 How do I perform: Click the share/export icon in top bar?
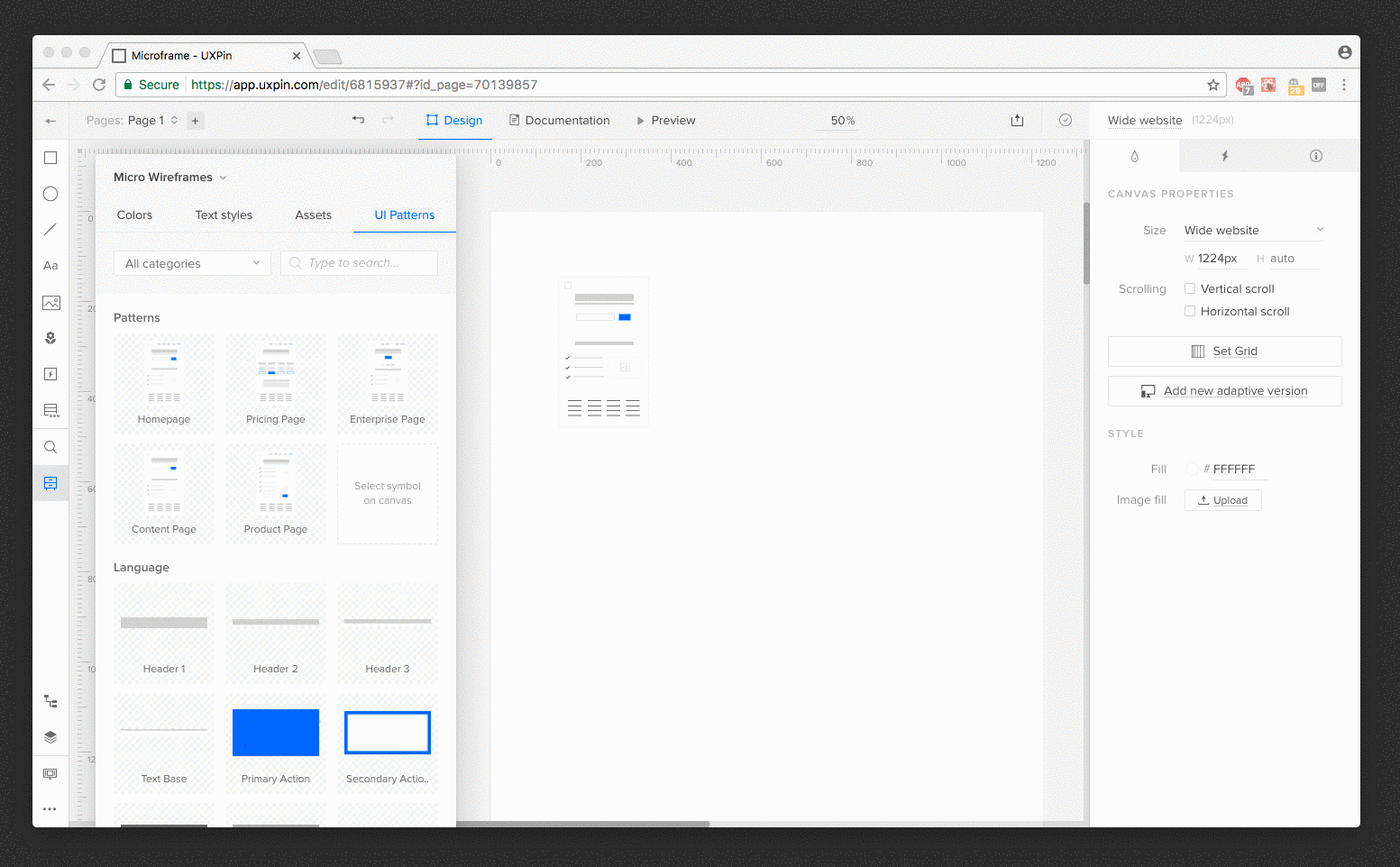1017,121
